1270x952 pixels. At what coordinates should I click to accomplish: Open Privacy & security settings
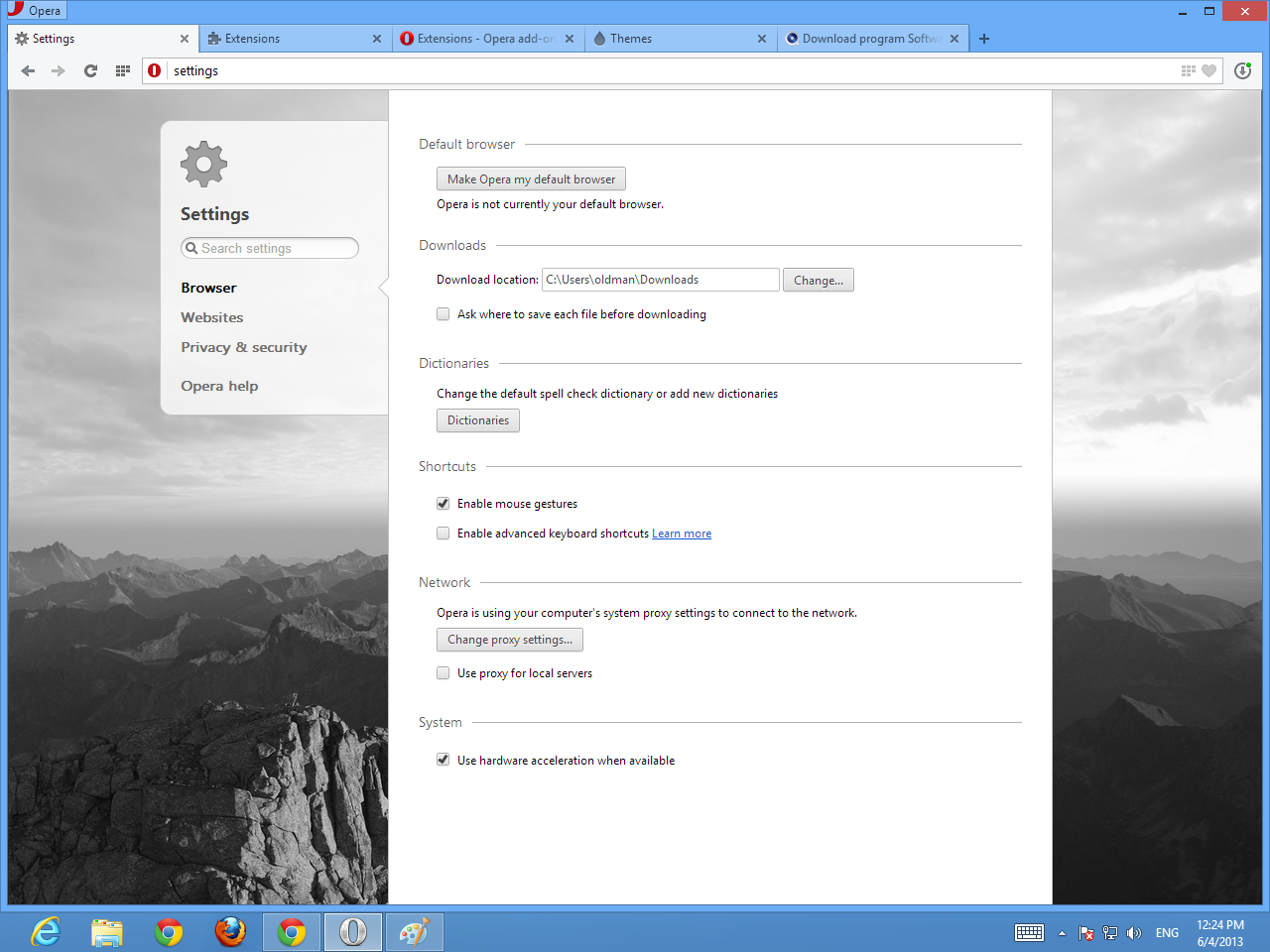tap(244, 347)
